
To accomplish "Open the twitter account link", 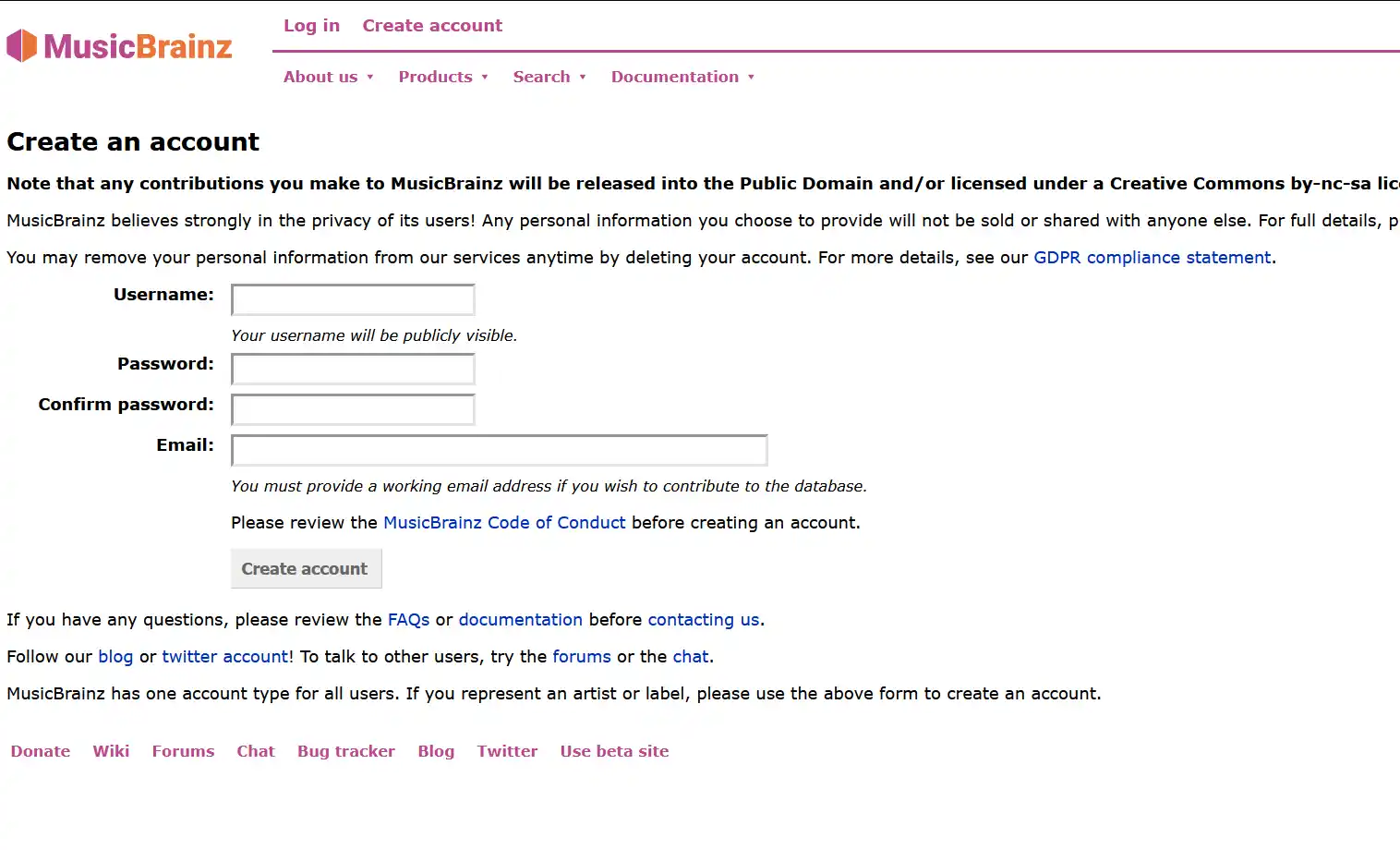I will 225,657.
